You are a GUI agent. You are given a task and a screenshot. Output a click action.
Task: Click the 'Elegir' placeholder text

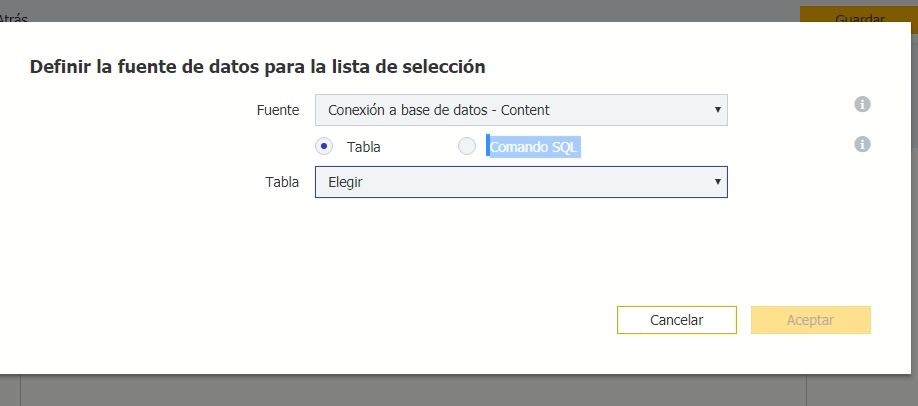click(x=345, y=182)
